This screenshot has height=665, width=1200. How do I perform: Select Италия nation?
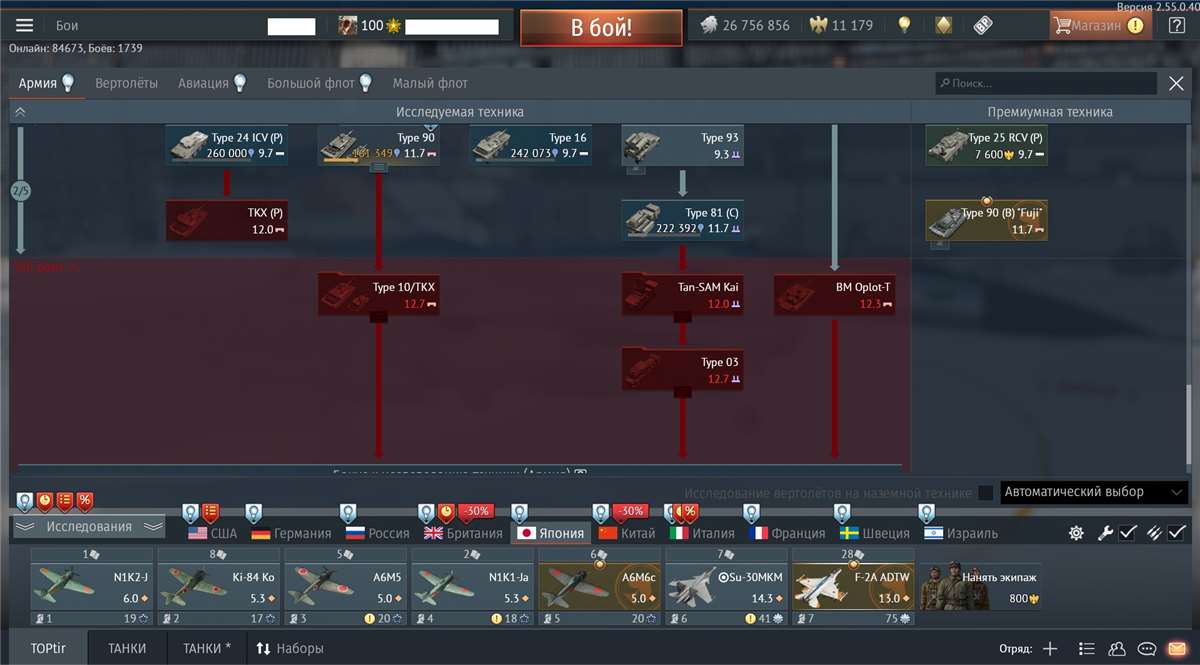(701, 533)
